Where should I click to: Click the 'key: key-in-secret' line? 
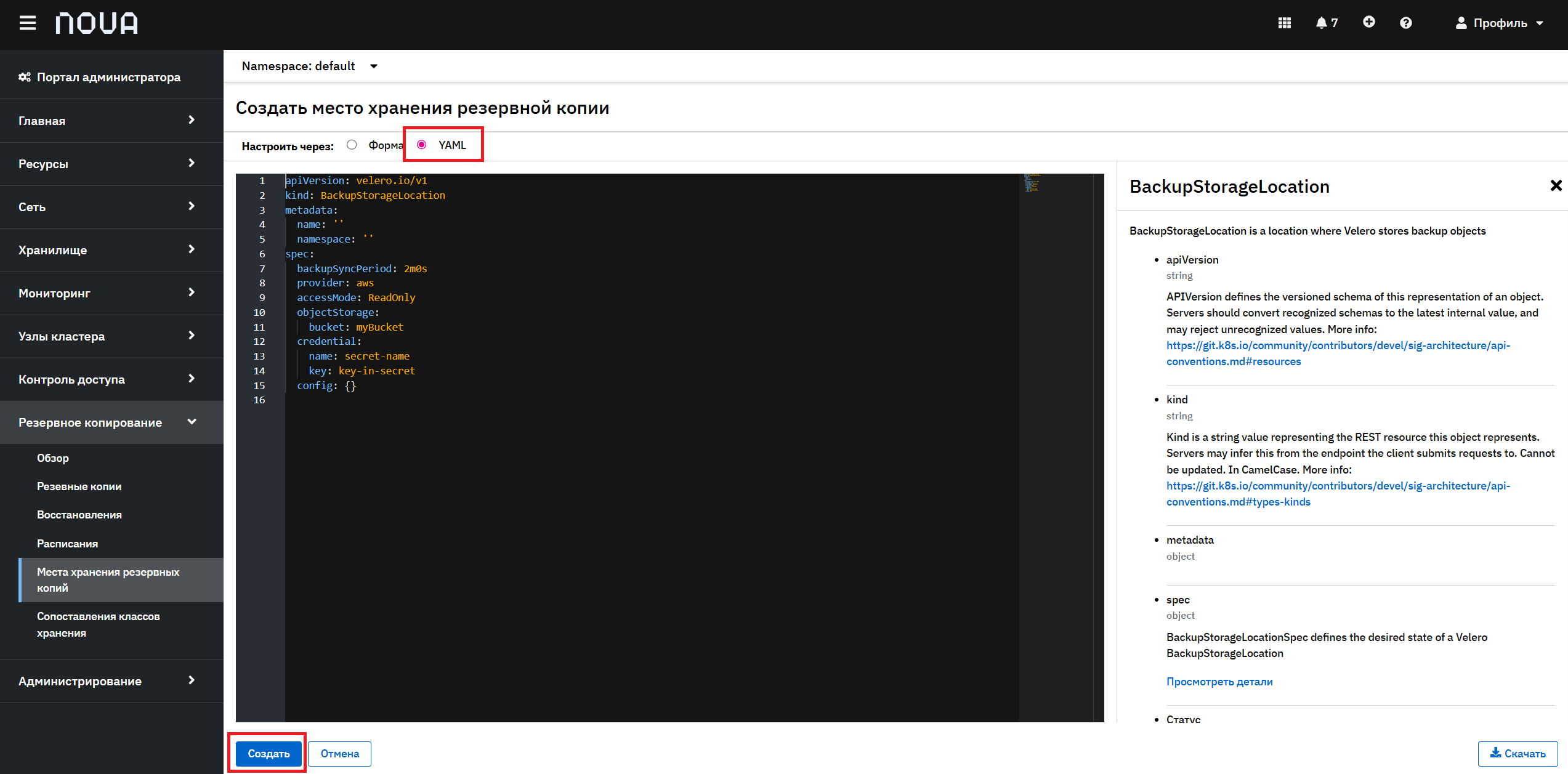tap(362, 371)
